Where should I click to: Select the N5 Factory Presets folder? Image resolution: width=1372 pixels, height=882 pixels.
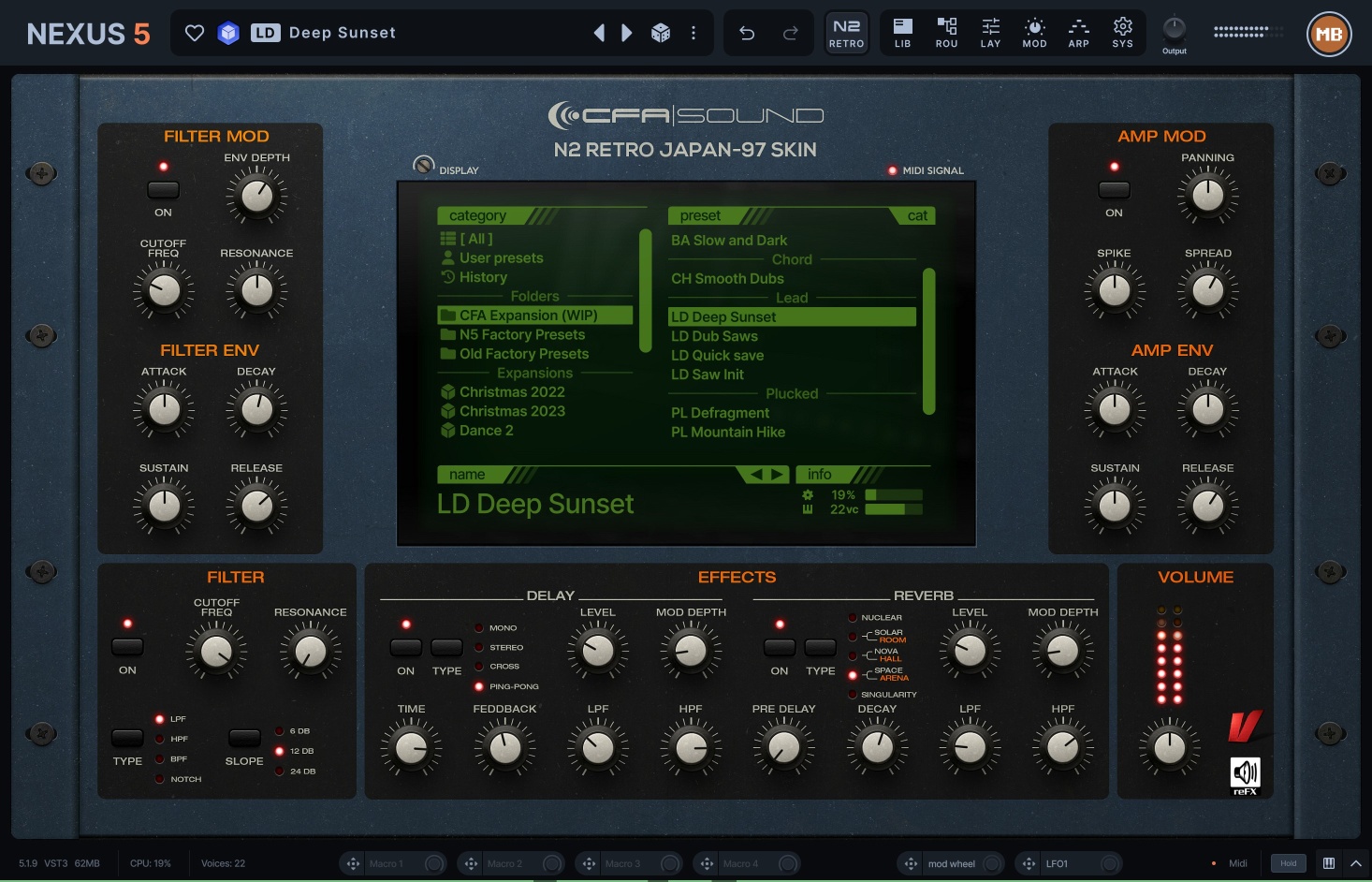click(536, 334)
